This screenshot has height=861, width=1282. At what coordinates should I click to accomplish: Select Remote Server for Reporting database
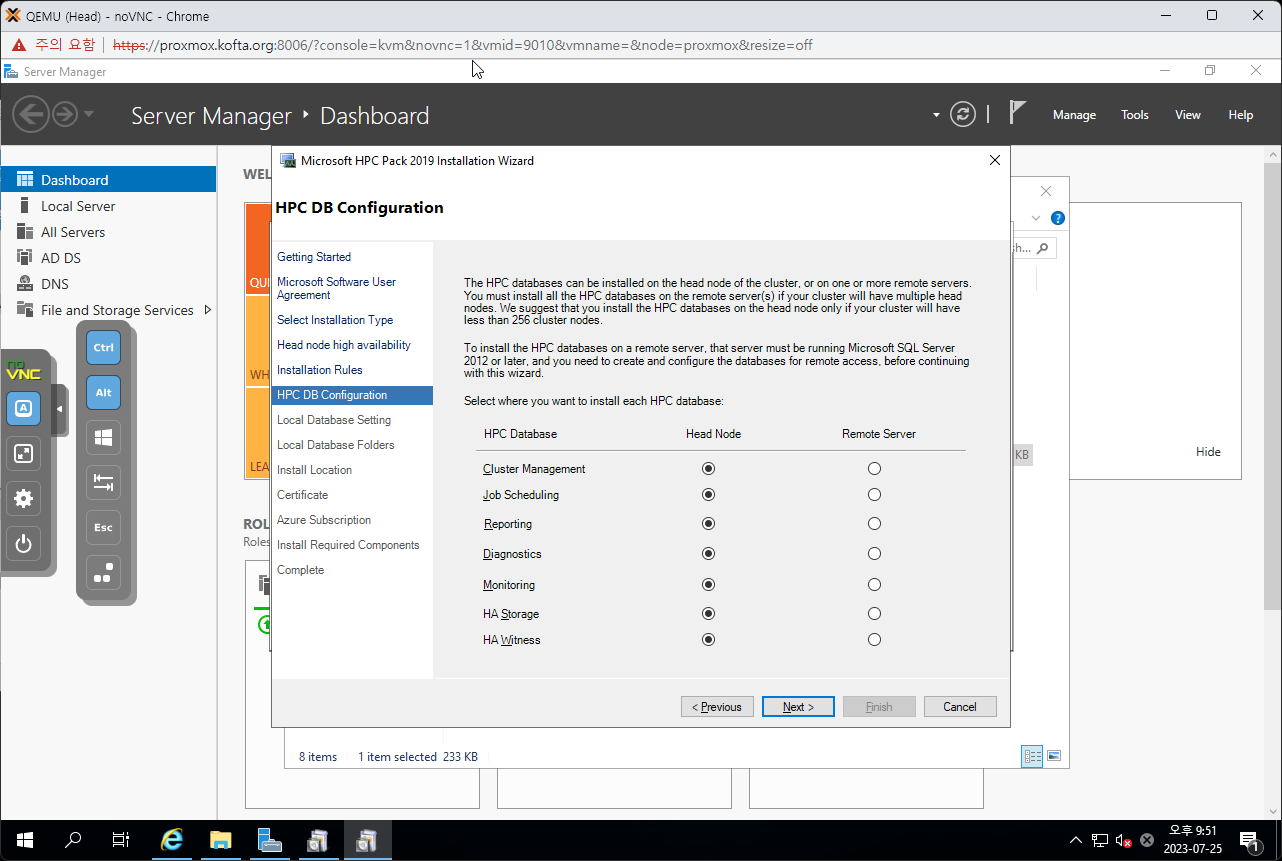(874, 524)
